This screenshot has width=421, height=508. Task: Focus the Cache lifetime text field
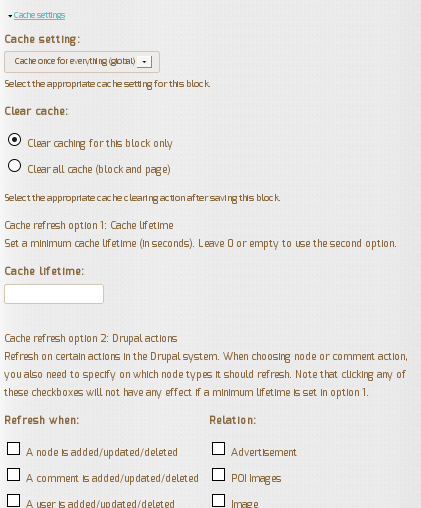coord(54,294)
